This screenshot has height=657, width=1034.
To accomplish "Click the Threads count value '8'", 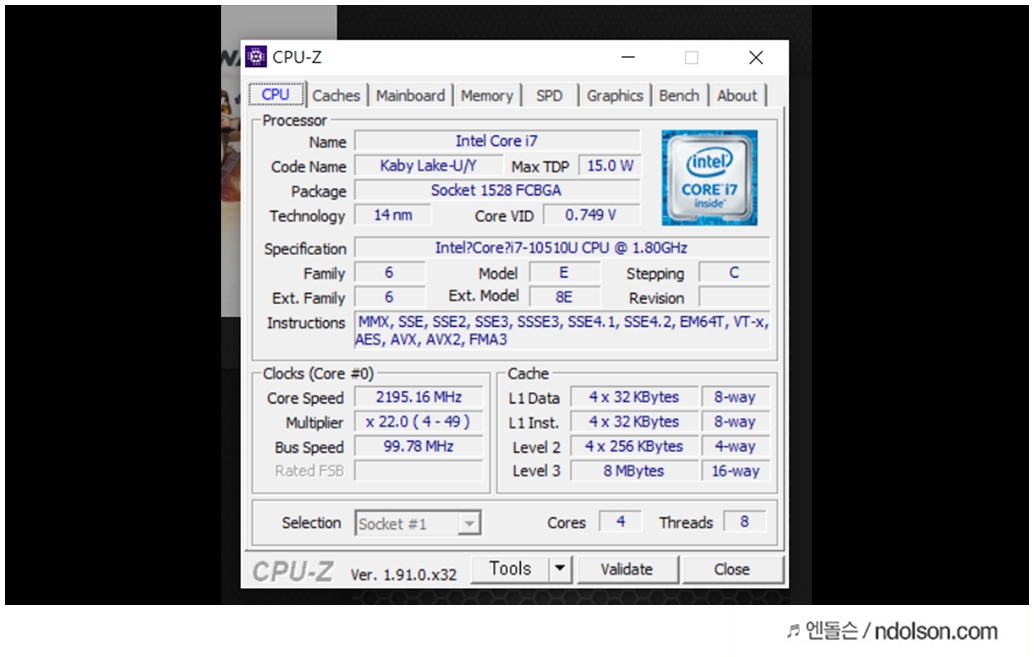I will pos(745,522).
